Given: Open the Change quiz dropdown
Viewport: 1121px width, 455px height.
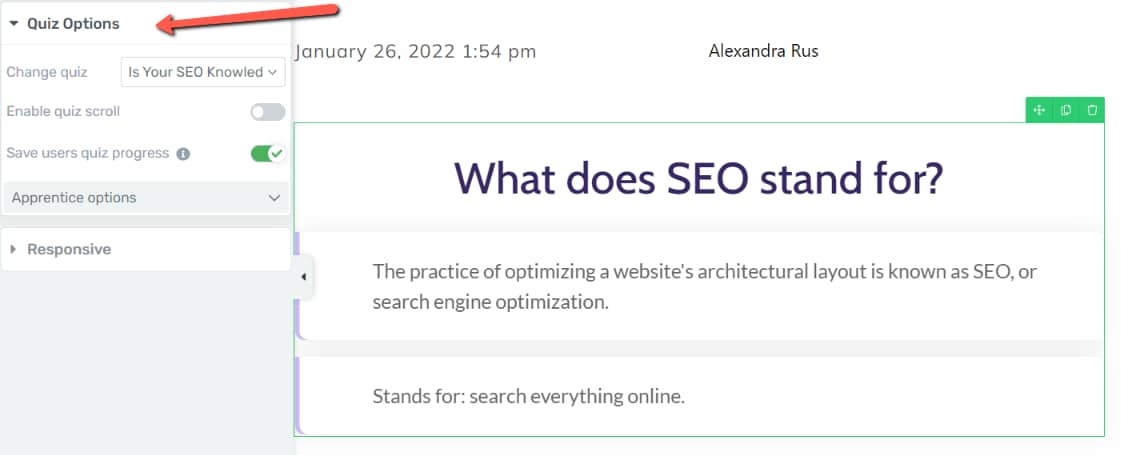Looking at the screenshot, I should coord(203,72).
